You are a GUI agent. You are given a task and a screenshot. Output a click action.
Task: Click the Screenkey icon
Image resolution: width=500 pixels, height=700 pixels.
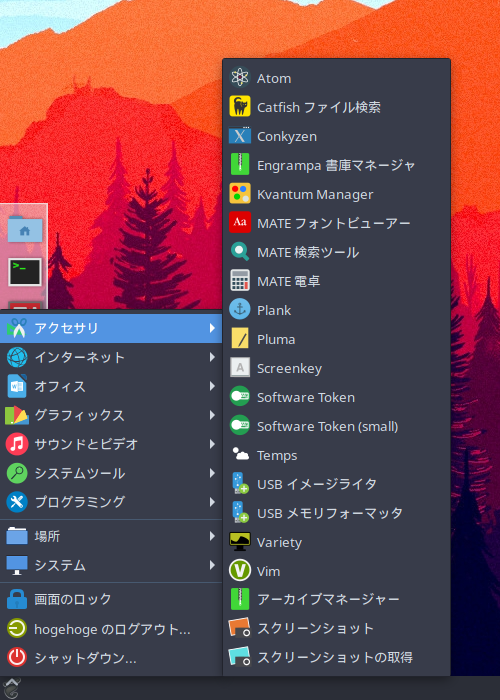pyautogui.click(x=240, y=368)
